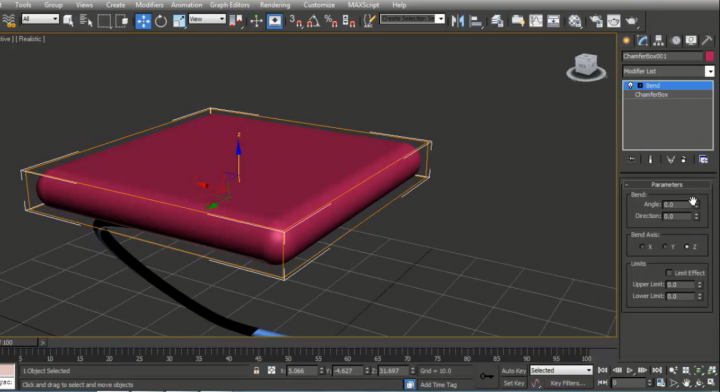
Task: Select the Y bend axis option
Action: point(664,247)
